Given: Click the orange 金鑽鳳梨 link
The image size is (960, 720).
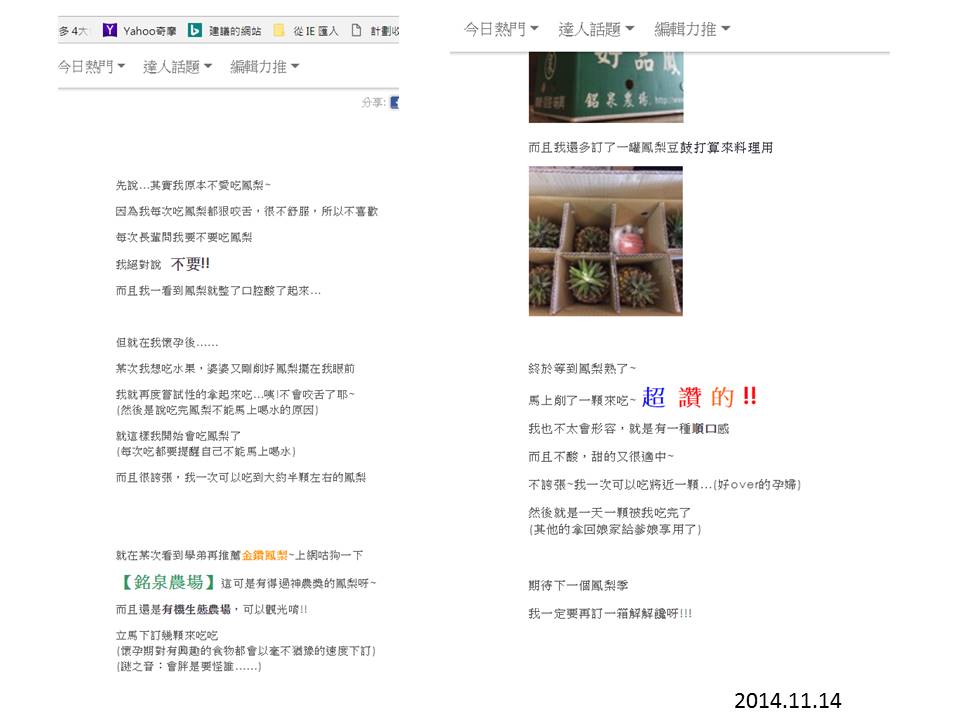Looking at the screenshot, I should (264, 555).
